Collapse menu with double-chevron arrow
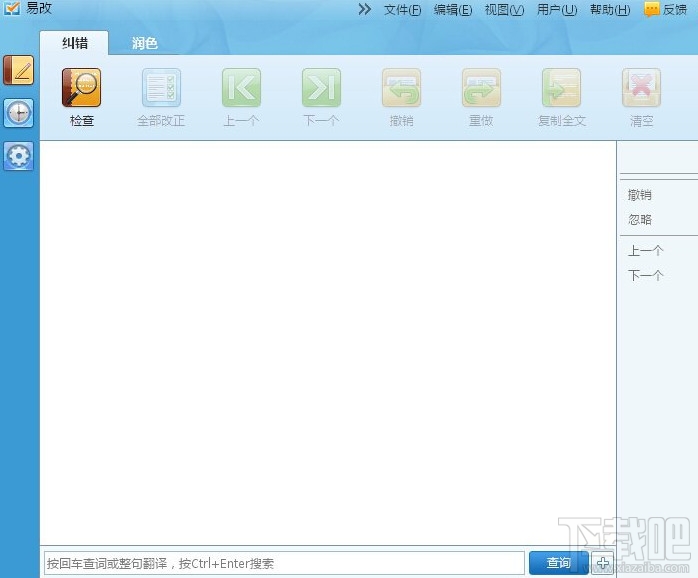Screen dimensions: 698x578 [x=364, y=9]
